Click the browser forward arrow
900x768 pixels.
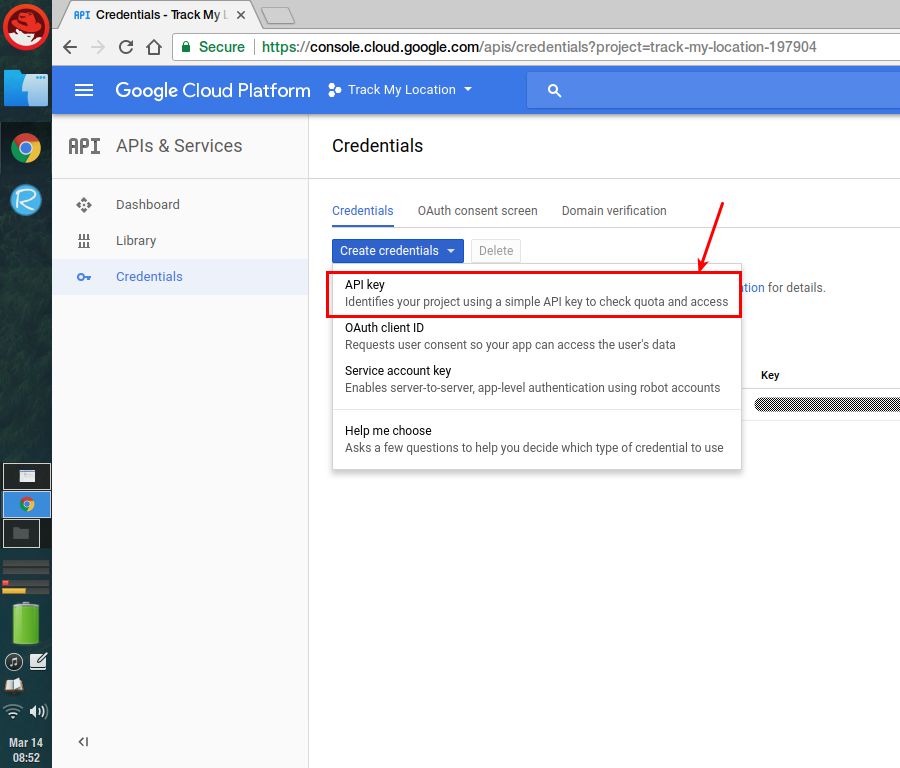pos(98,47)
